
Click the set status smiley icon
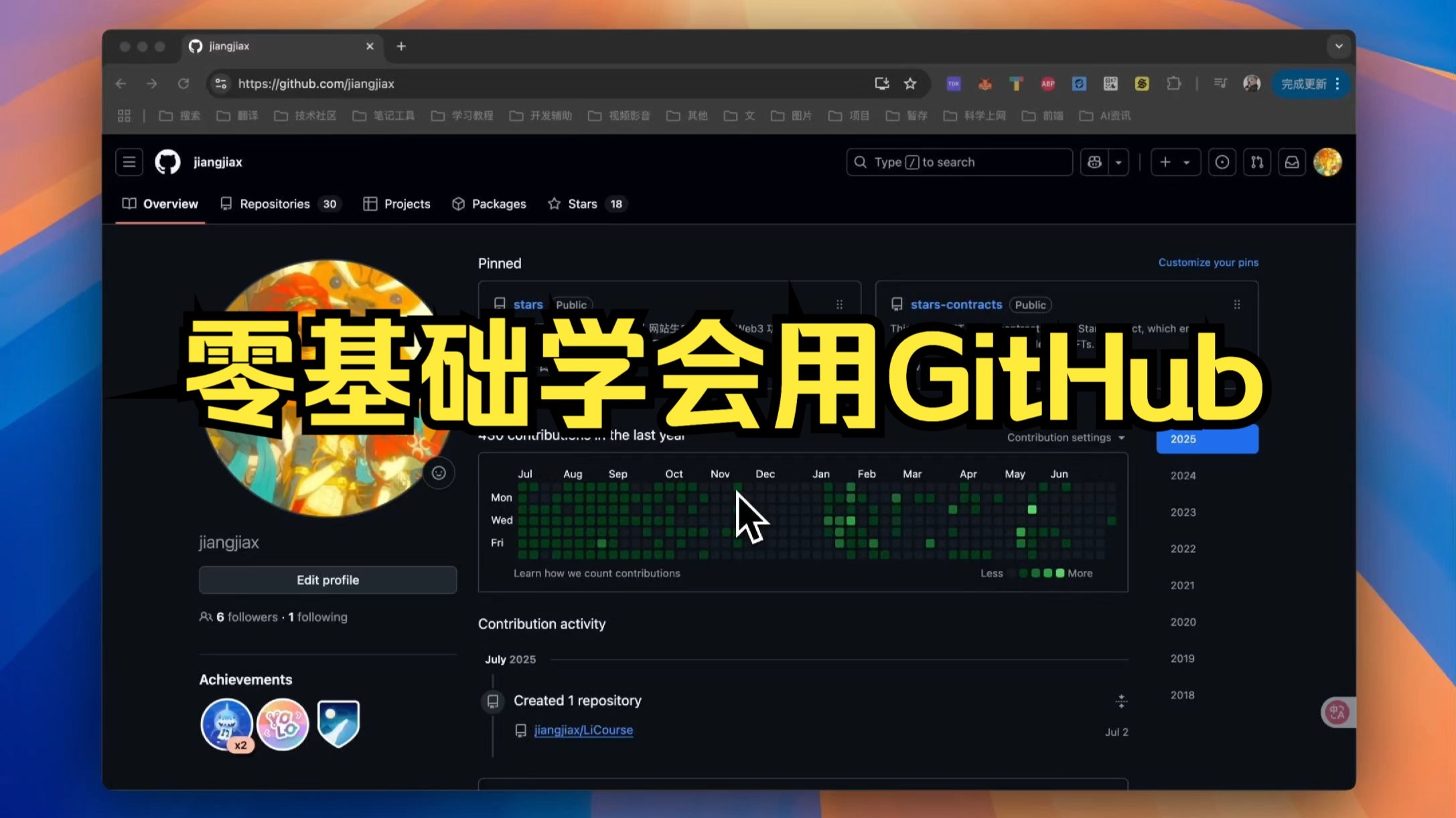click(439, 473)
